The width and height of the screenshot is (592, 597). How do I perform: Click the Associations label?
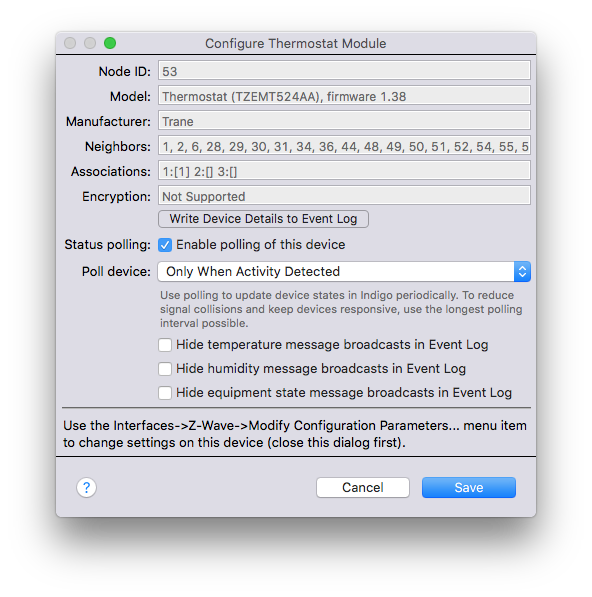coord(111,172)
